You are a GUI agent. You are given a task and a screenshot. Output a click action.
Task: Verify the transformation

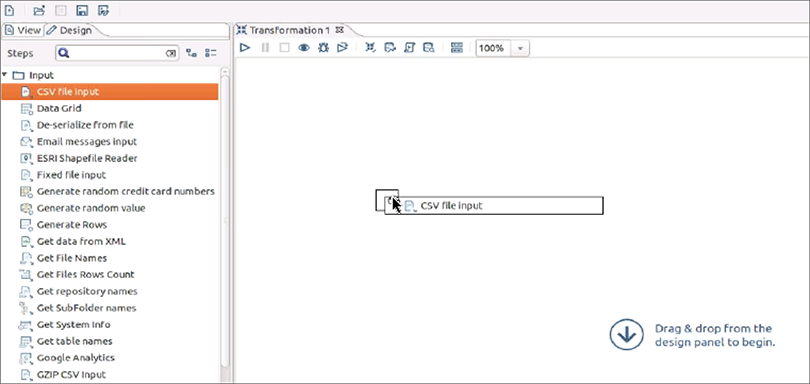pos(370,48)
